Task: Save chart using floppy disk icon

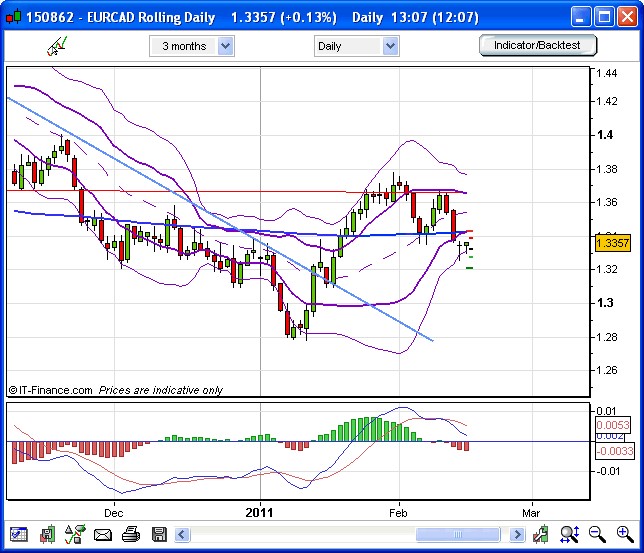Action: [x=159, y=535]
